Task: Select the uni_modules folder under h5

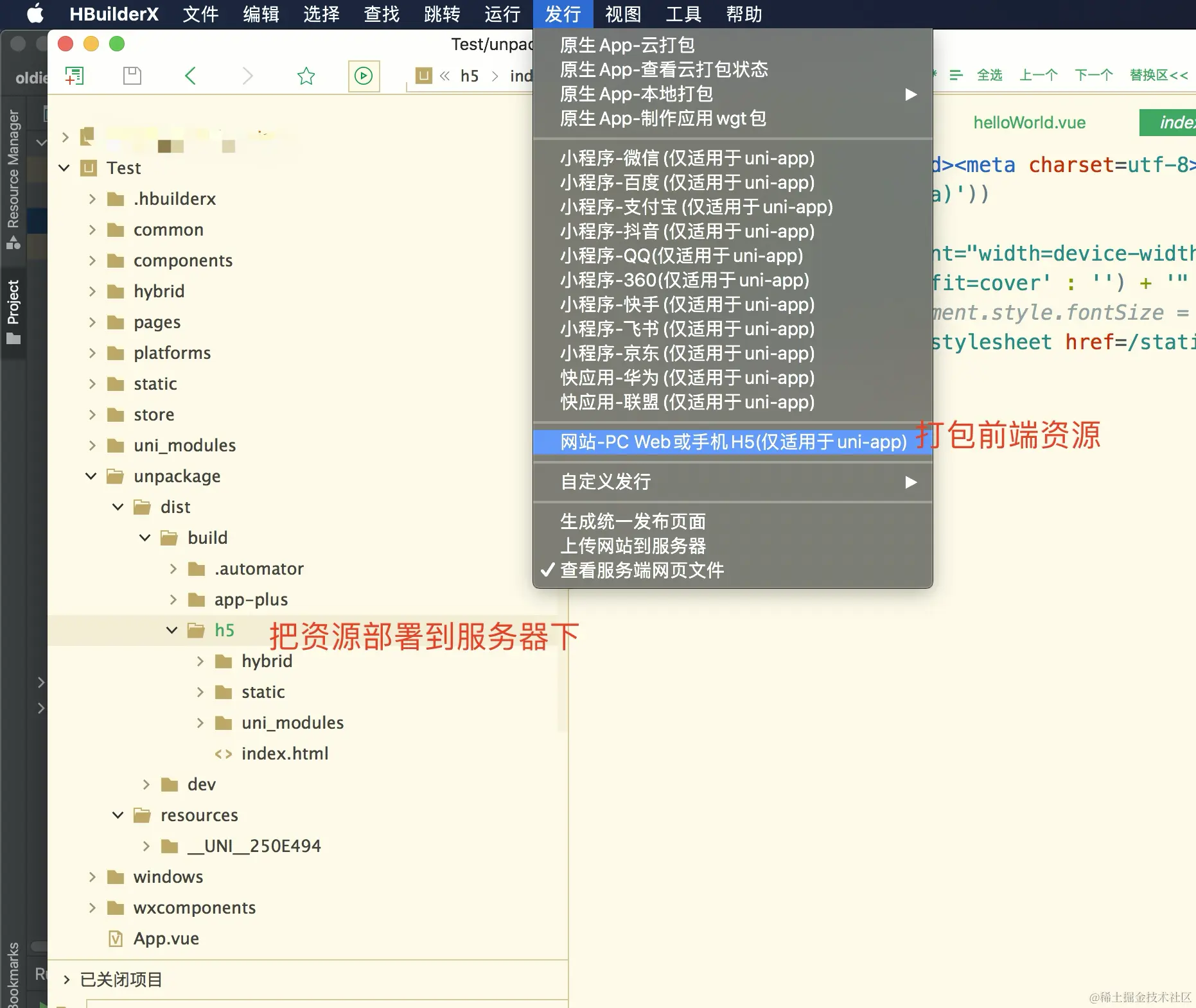Action: click(292, 723)
